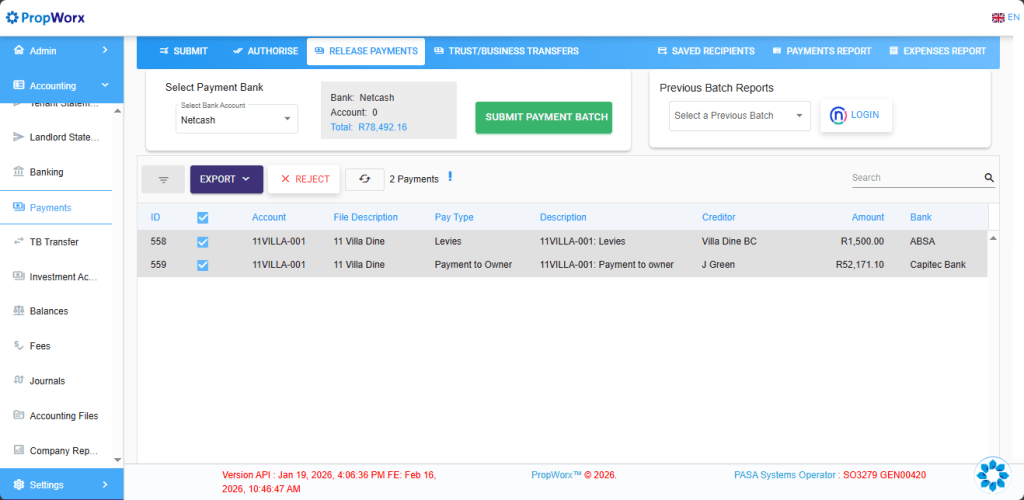Click the search magnifier icon
1024x500 pixels.
coord(989,178)
